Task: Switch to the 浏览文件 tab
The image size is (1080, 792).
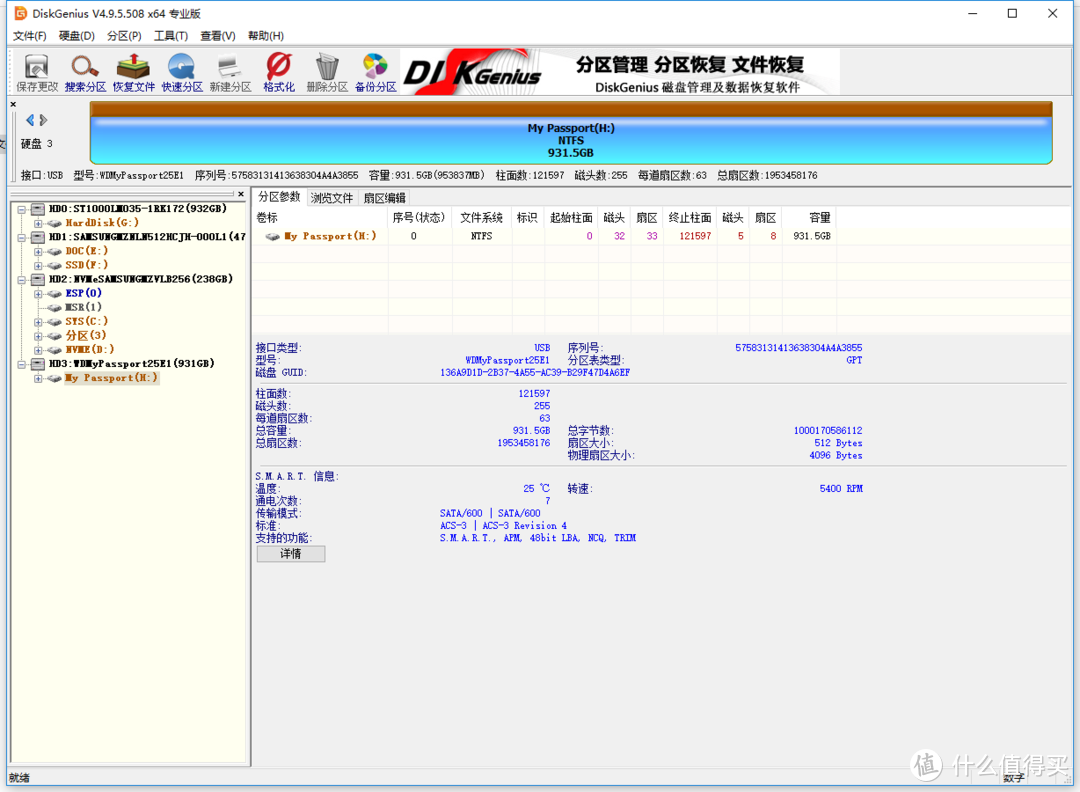Action: click(331, 198)
